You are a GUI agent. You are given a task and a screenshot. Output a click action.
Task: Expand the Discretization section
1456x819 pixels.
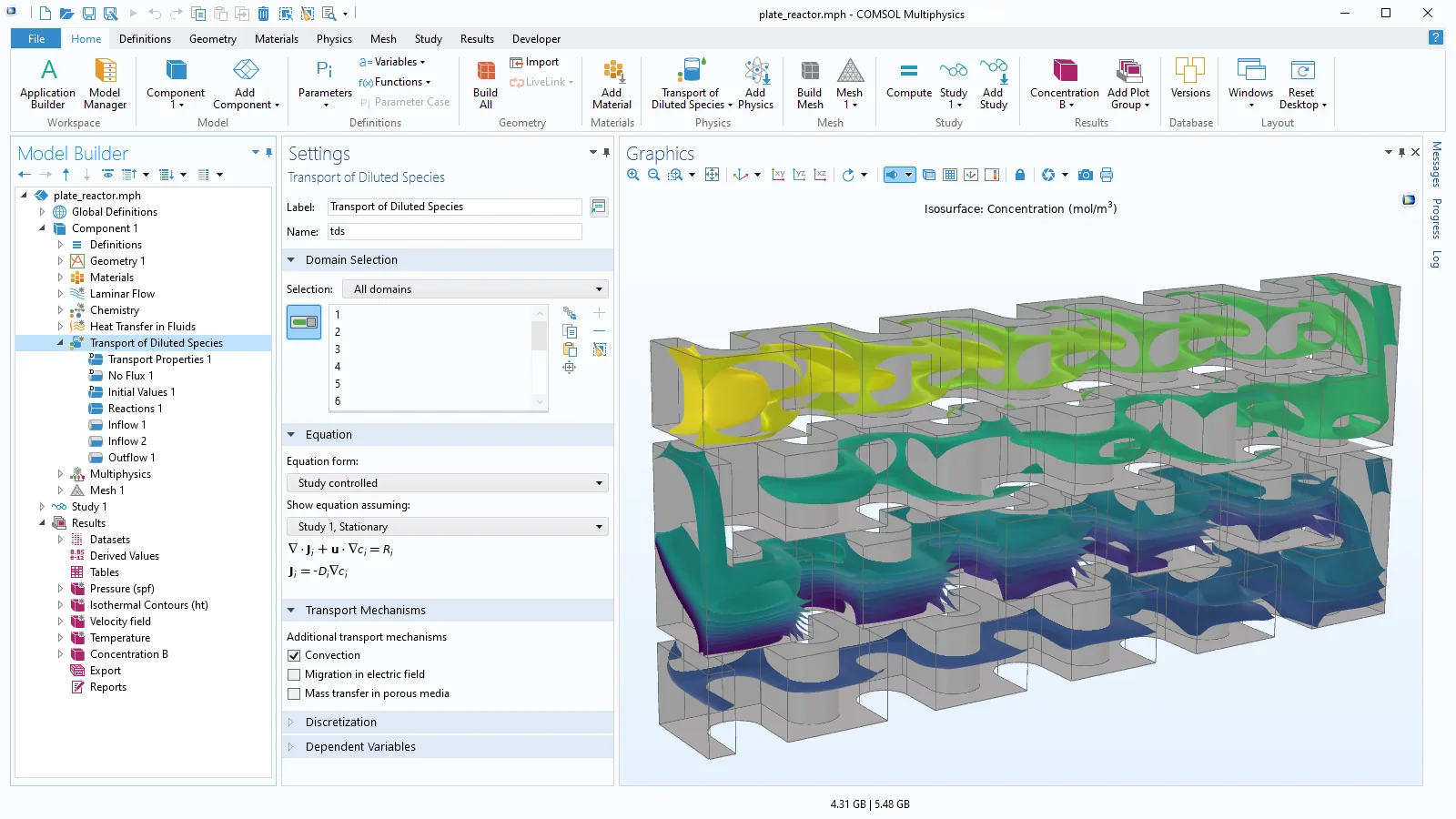point(341,723)
